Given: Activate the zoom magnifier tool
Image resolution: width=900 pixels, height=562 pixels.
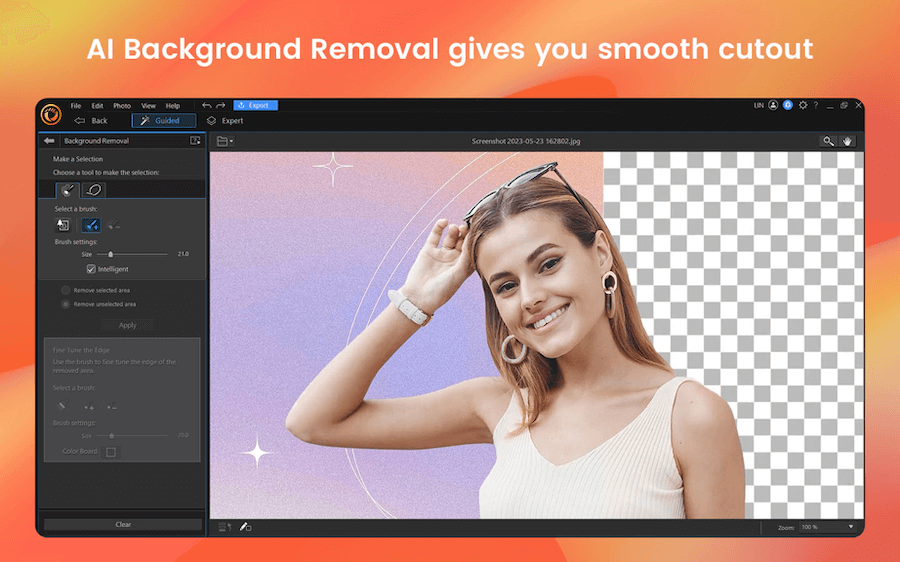Looking at the screenshot, I should 828,141.
